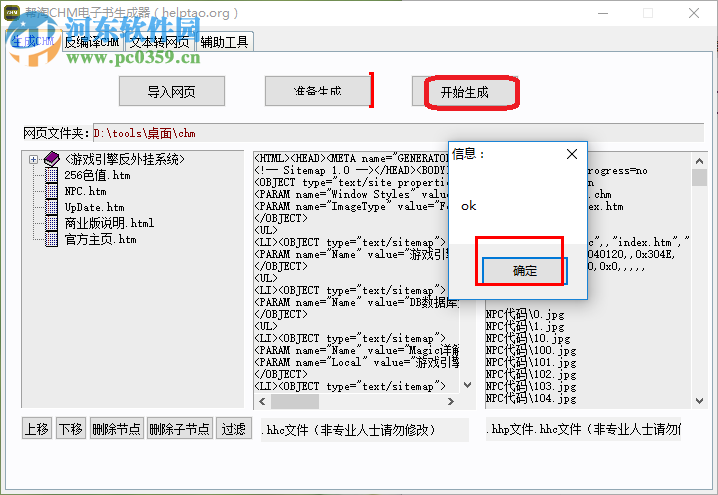Click the hhc pane's scroll-down arrow

click(467, 385)
